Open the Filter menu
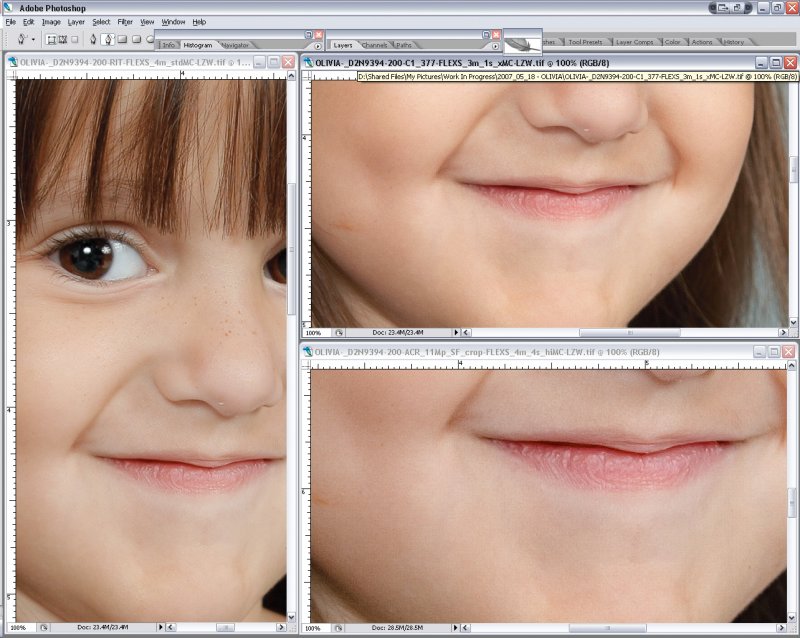The height and width of the screenshot is (638, 800). [125, 22]
